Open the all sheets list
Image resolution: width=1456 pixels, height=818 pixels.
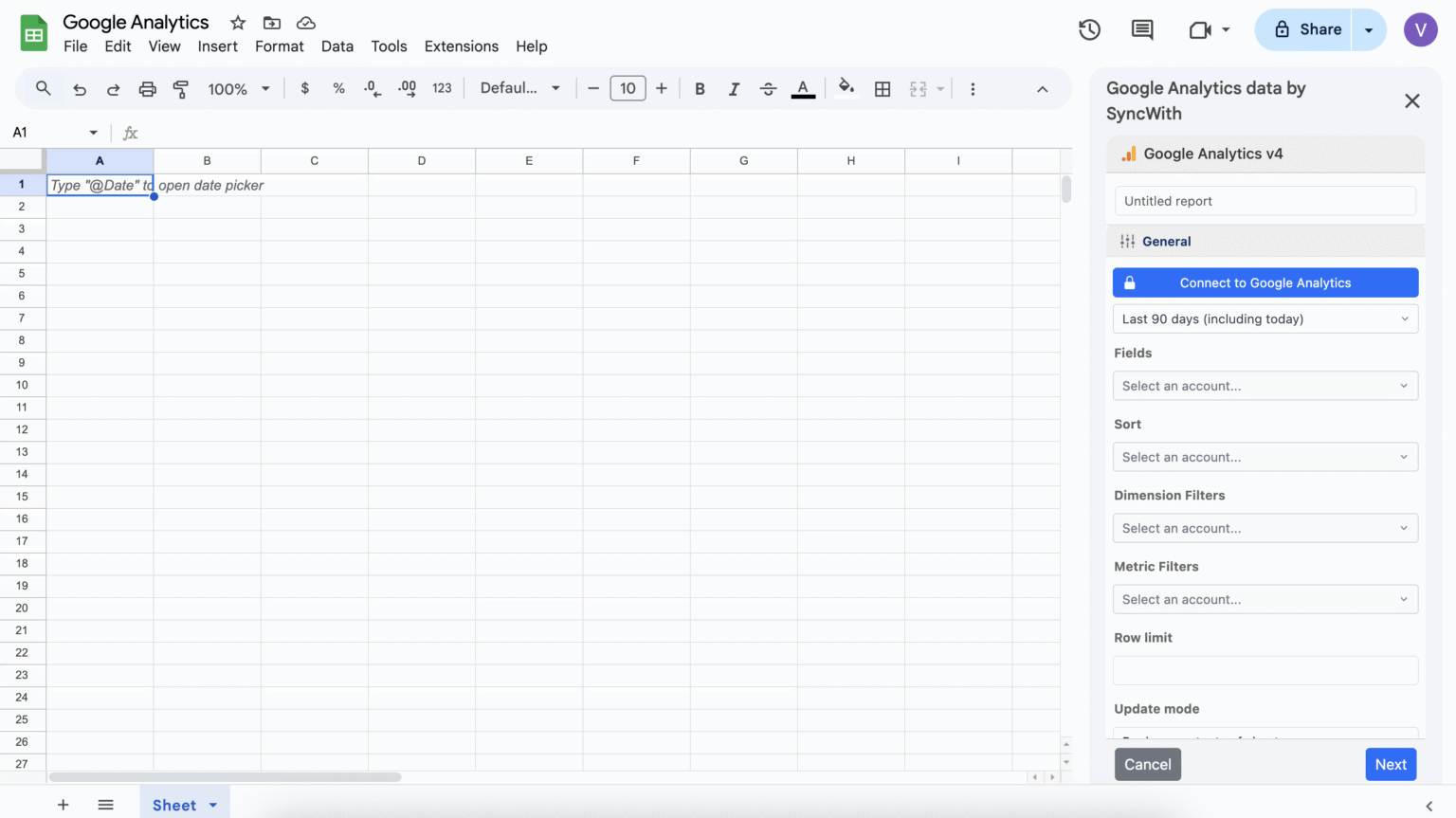[x=105, y=805]
